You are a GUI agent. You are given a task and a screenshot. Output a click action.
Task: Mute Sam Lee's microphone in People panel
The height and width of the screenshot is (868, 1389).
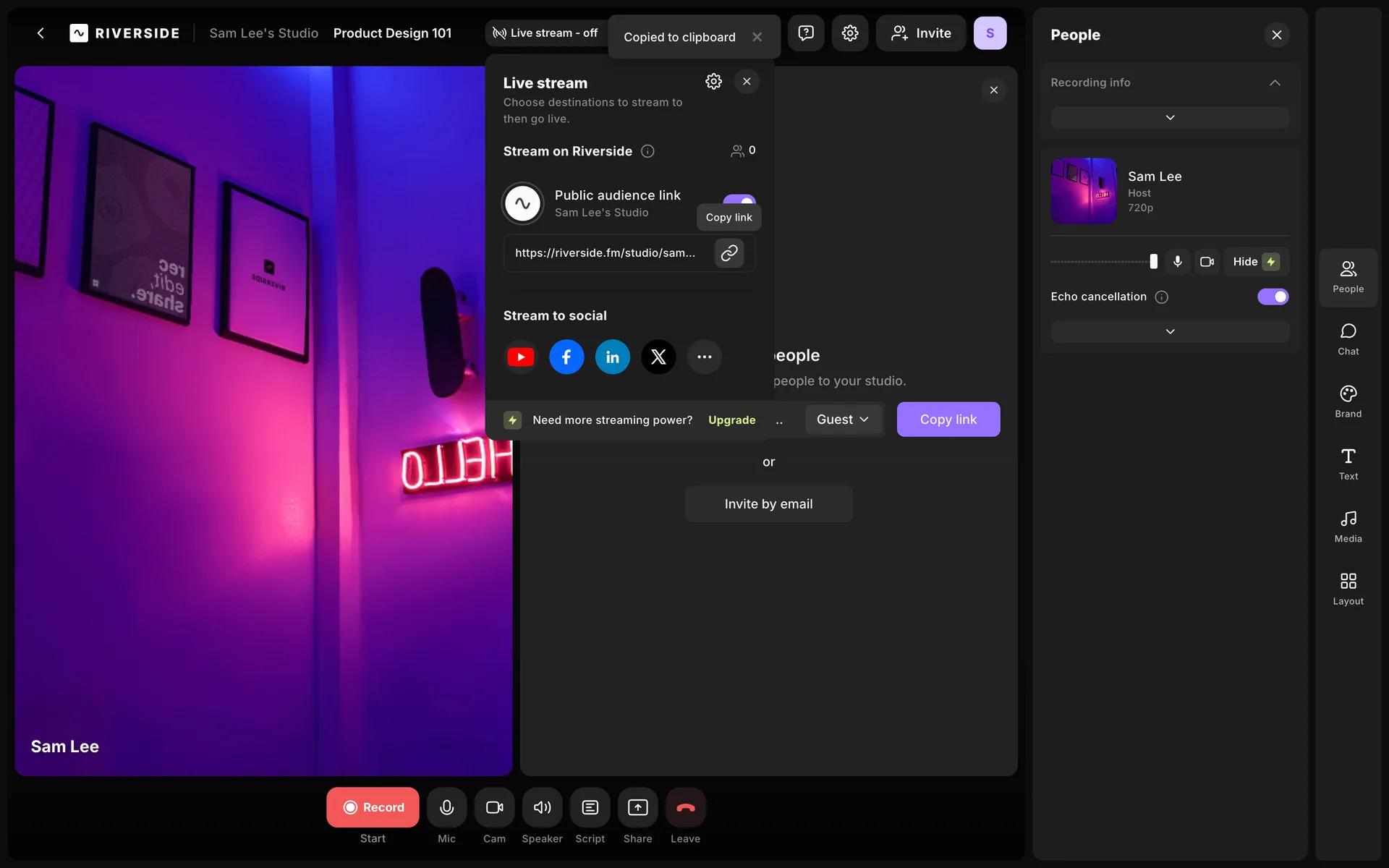click(x=1178, y=262)
